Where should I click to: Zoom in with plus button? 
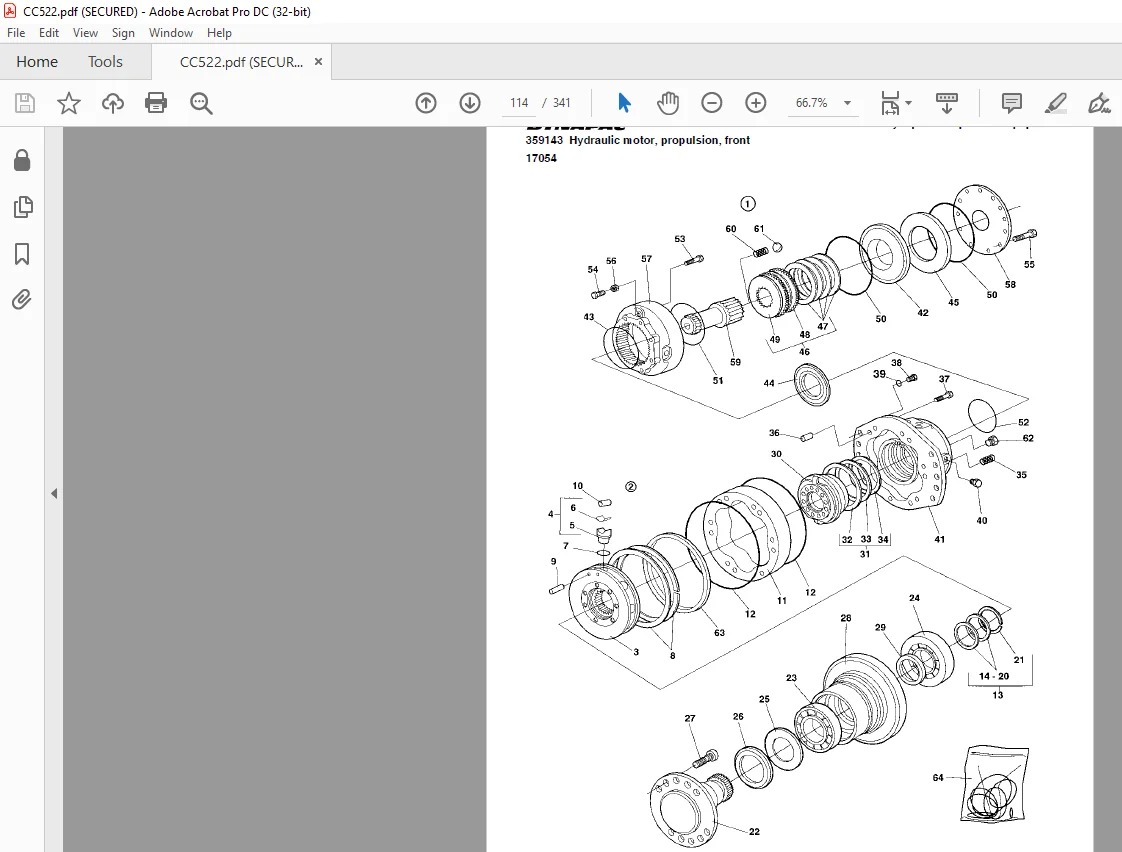pos(756,103)
